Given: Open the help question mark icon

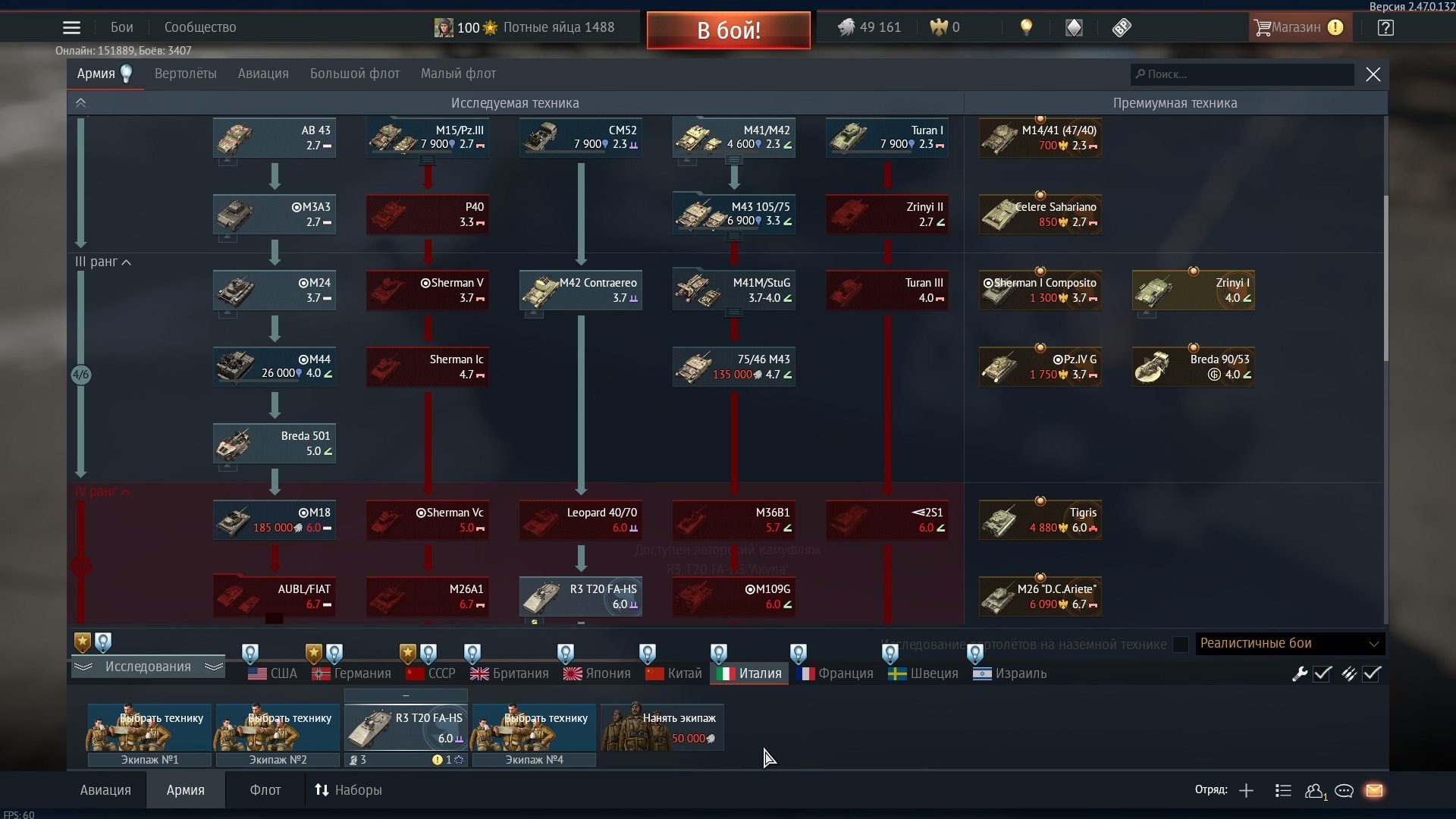Looking at the screenshot, I should click(1385, 28).
